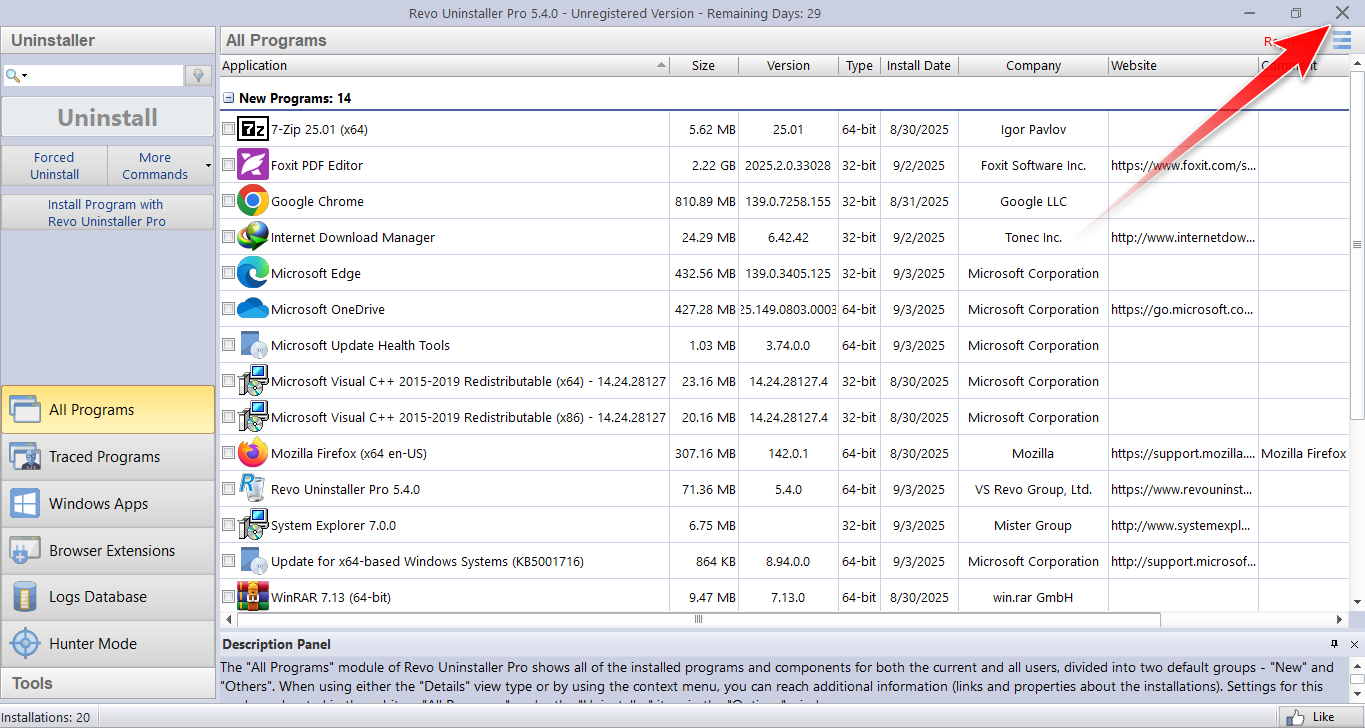Click the horizontal scroll-left arrow
Screen dimensions: 1365x728
click(x=226, y=620)
